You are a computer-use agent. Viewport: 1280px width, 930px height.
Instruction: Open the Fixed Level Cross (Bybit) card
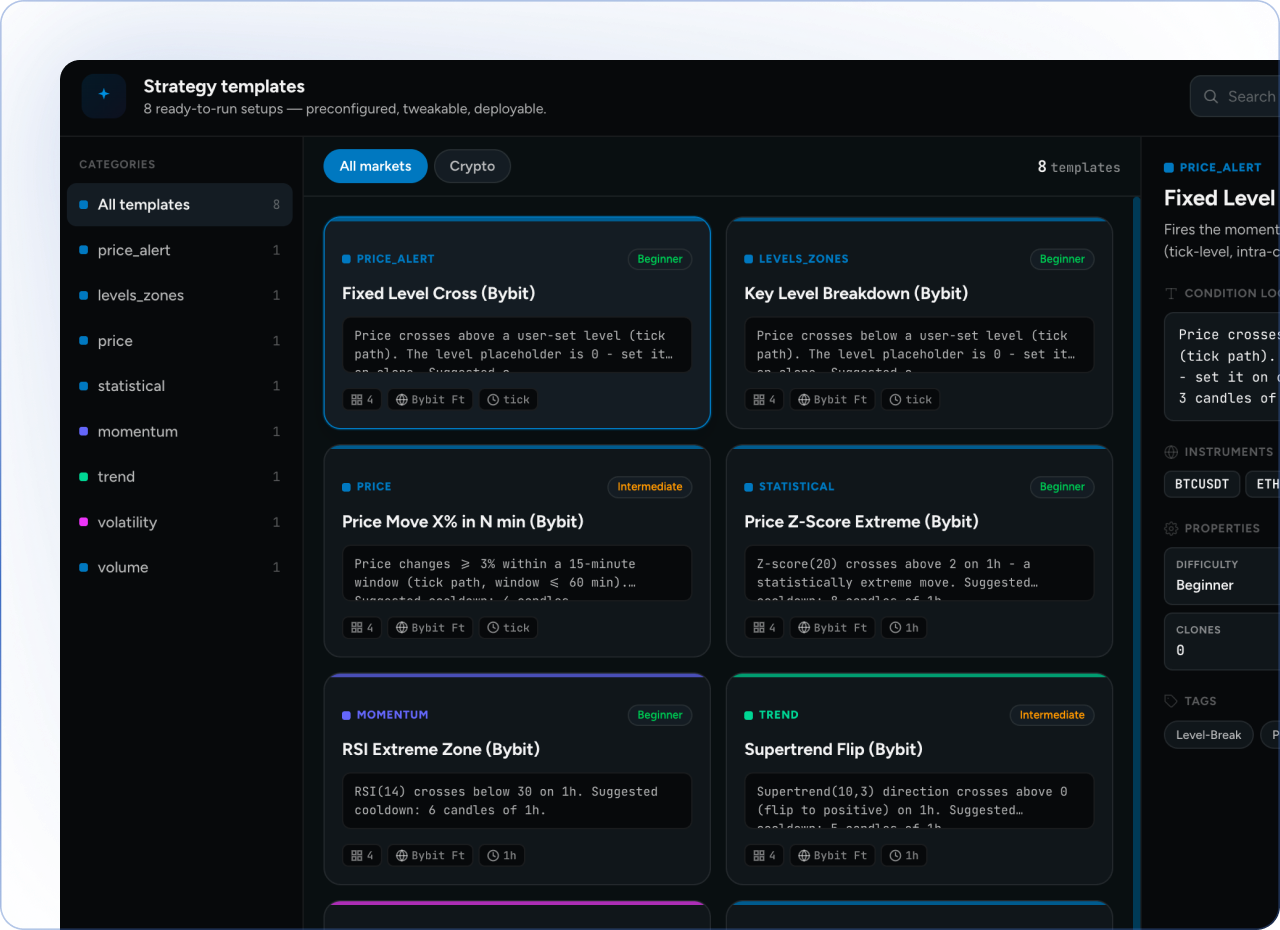click(517, 322)
